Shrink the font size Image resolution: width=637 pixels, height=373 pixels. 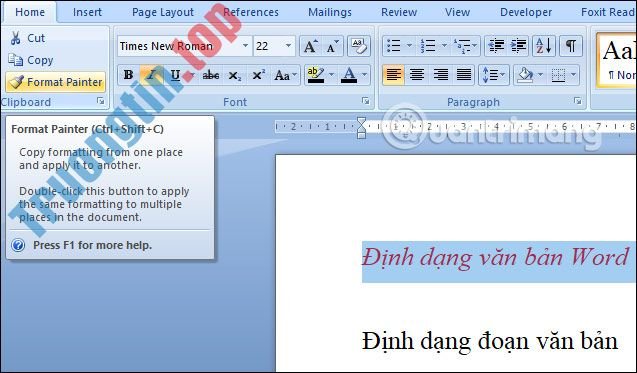[x=333, y=46]
